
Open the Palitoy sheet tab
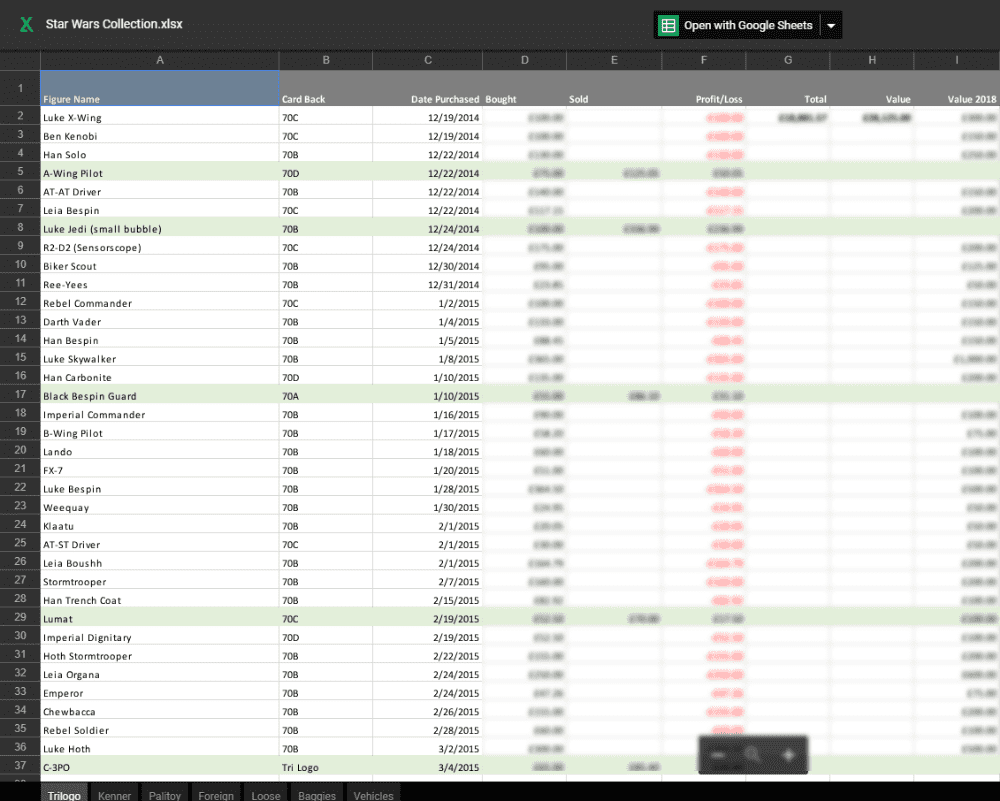point(165,795)
